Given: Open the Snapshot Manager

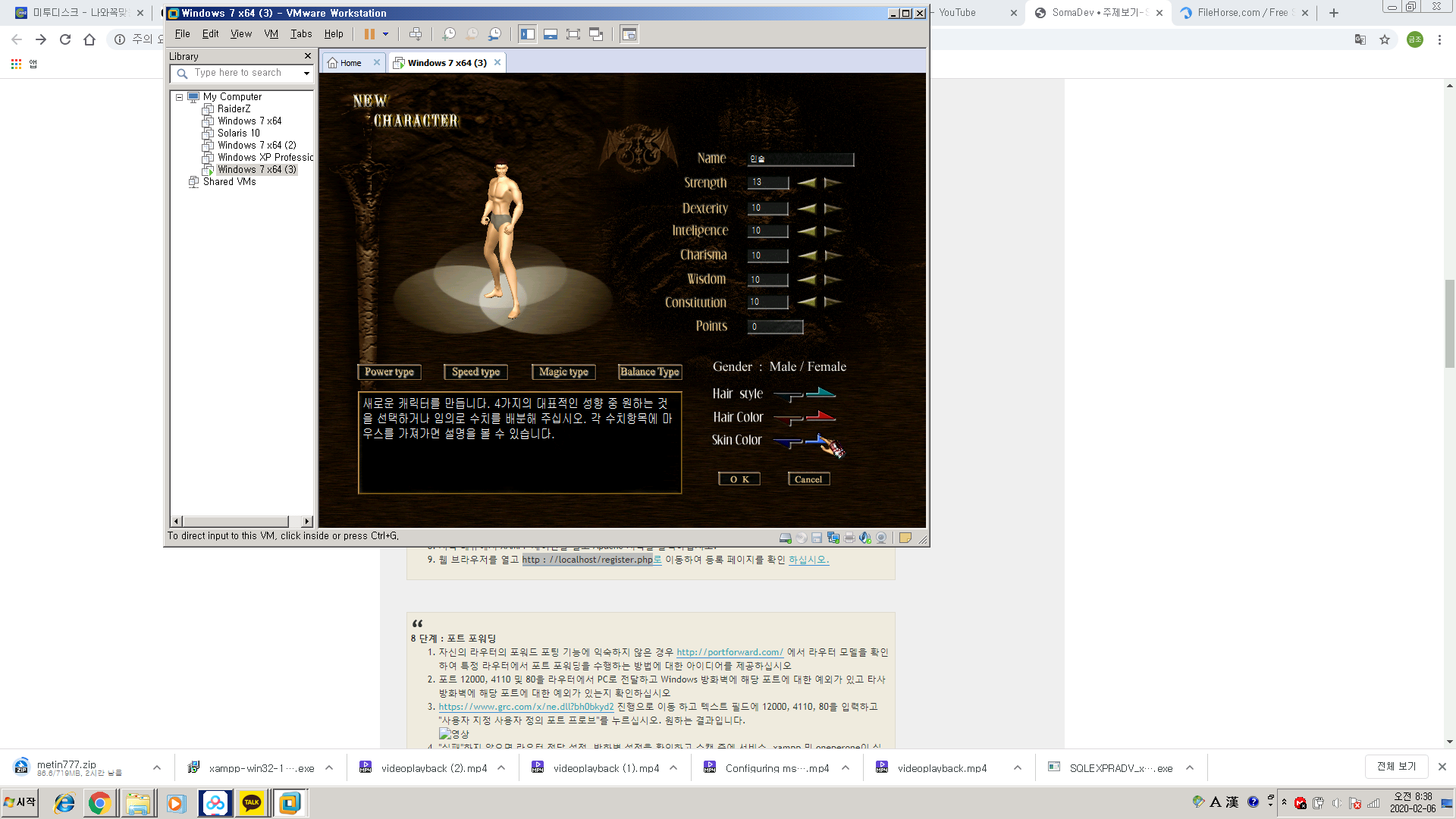Looking at the screenshot, I should (496, 33).
